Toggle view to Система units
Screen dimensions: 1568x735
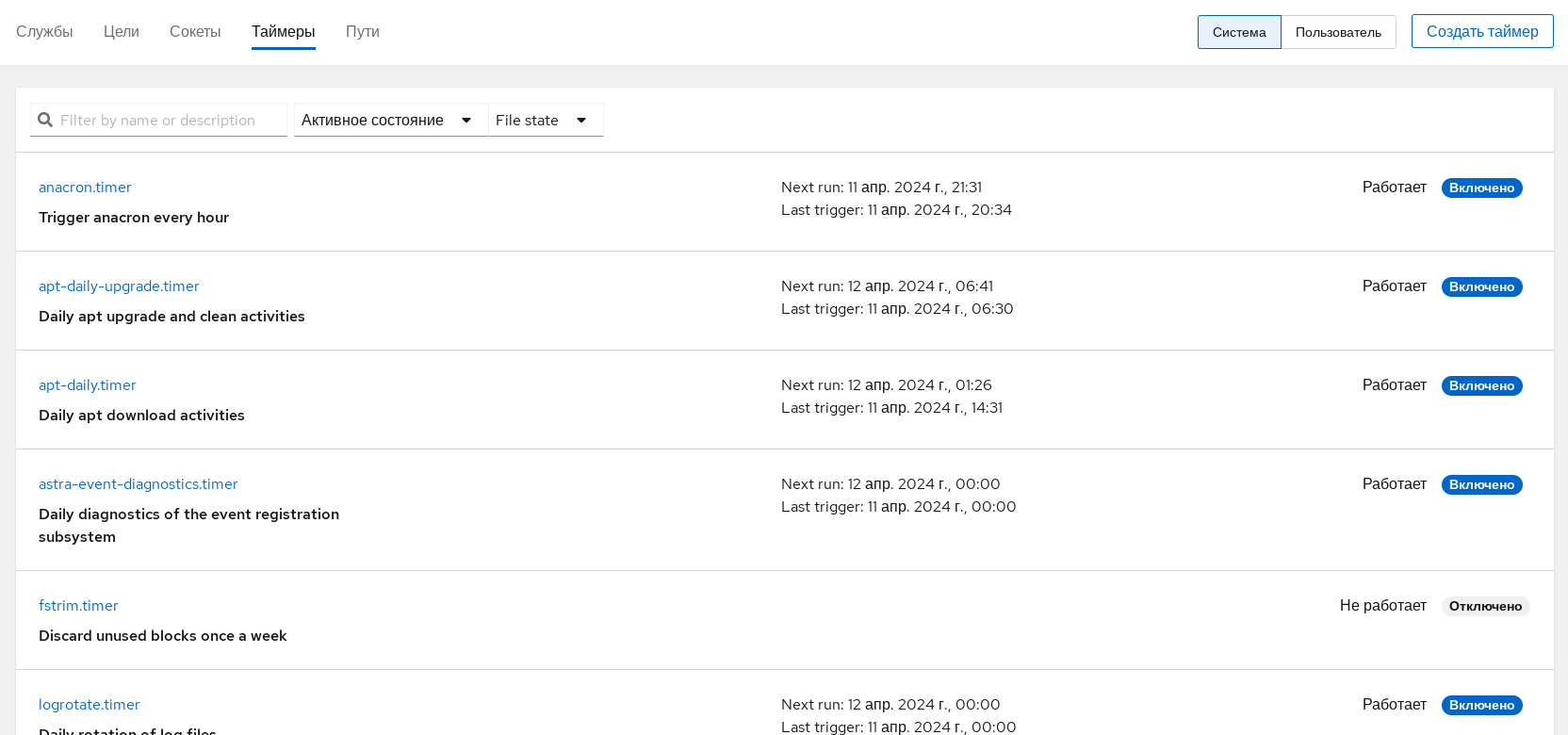point(1238,32)
